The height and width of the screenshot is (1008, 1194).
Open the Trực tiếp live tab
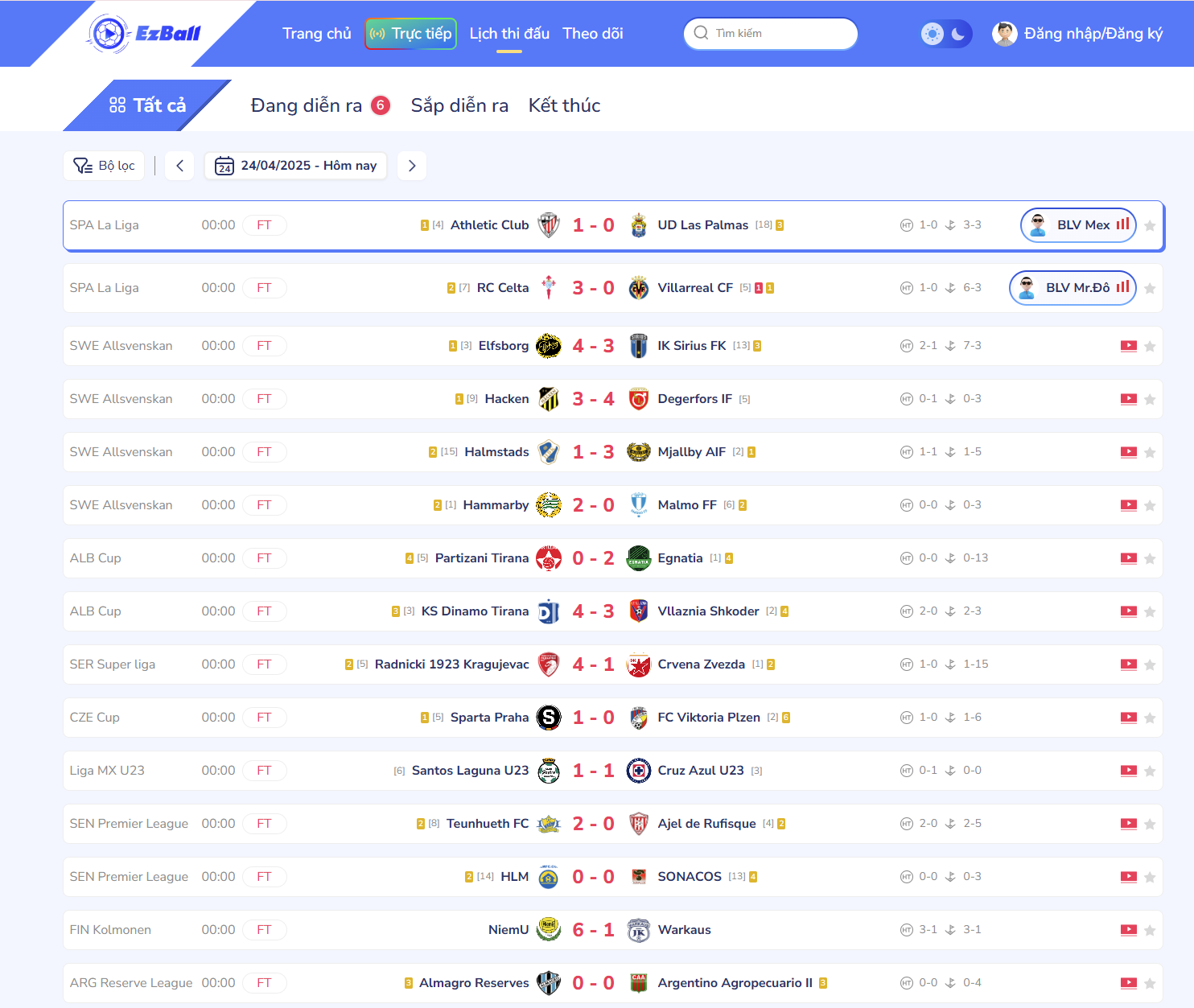pos(411,34)
